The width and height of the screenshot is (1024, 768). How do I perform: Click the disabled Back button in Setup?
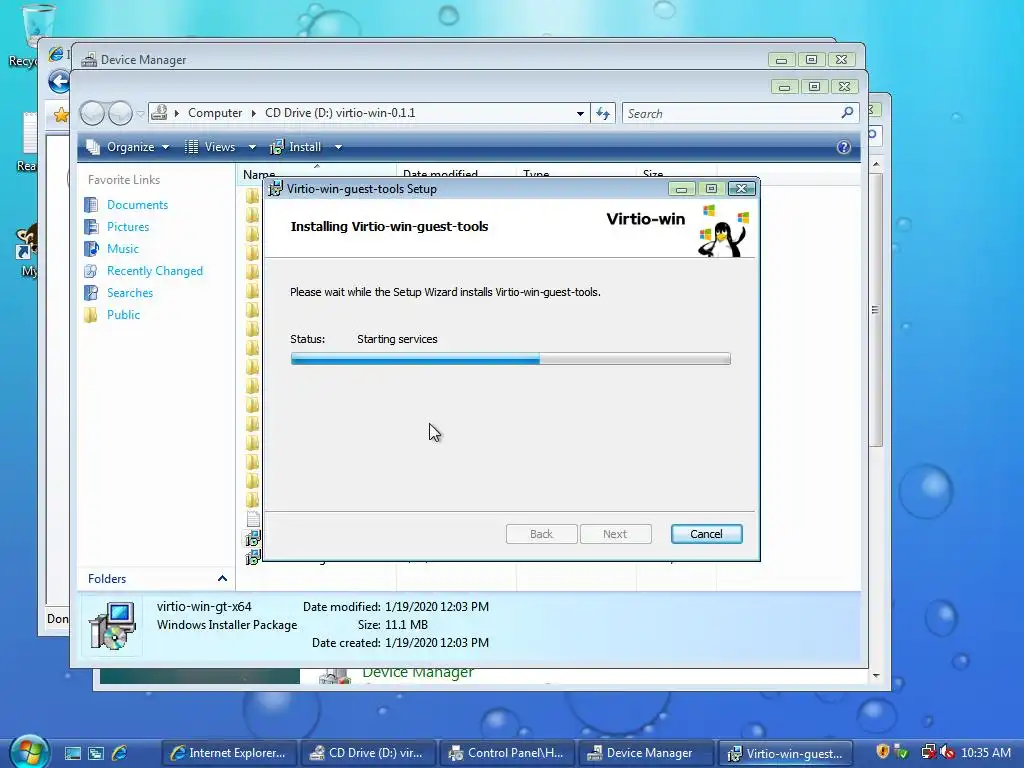[x=541, y=534]
